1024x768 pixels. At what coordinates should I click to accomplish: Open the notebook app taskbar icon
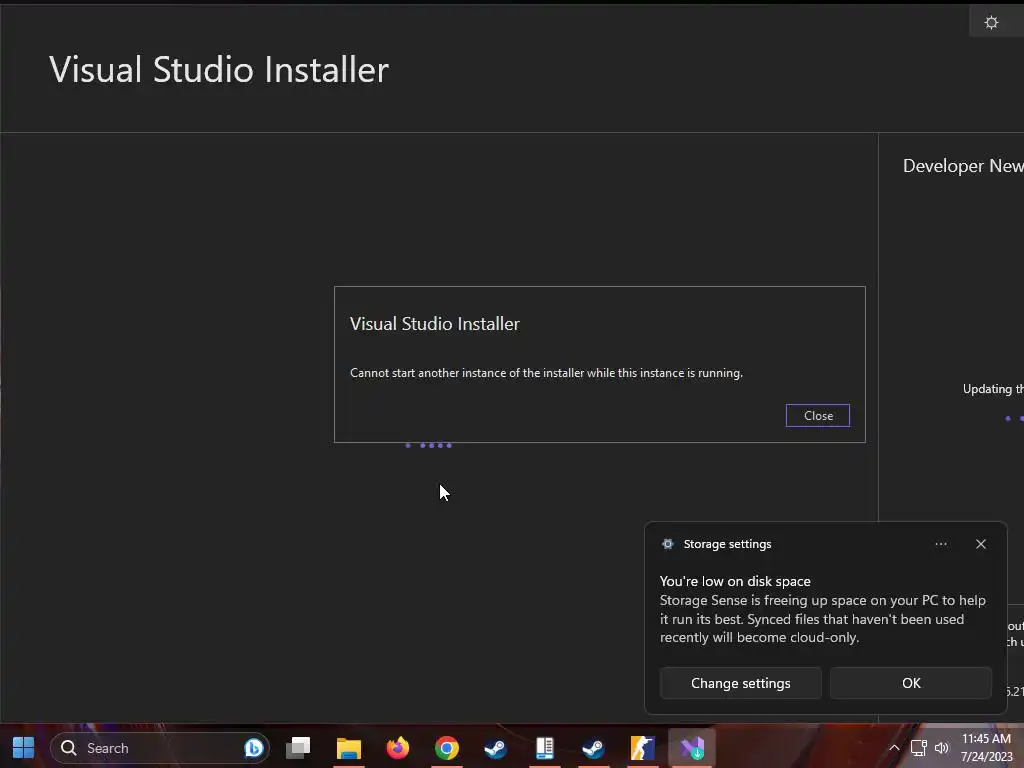coord(545,748)
